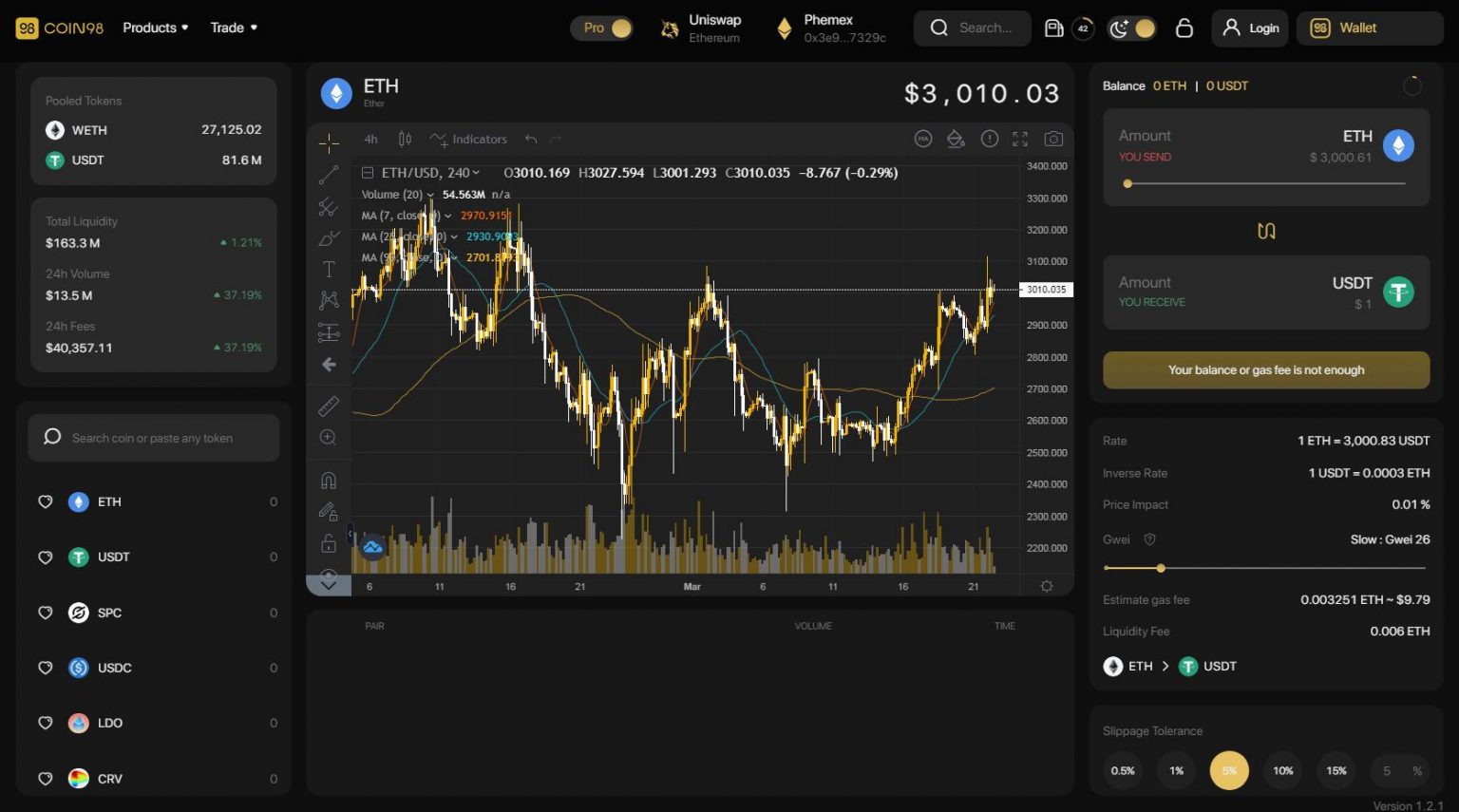Click the Login button
The image size is (1459, 812).
click(1249, 28)
